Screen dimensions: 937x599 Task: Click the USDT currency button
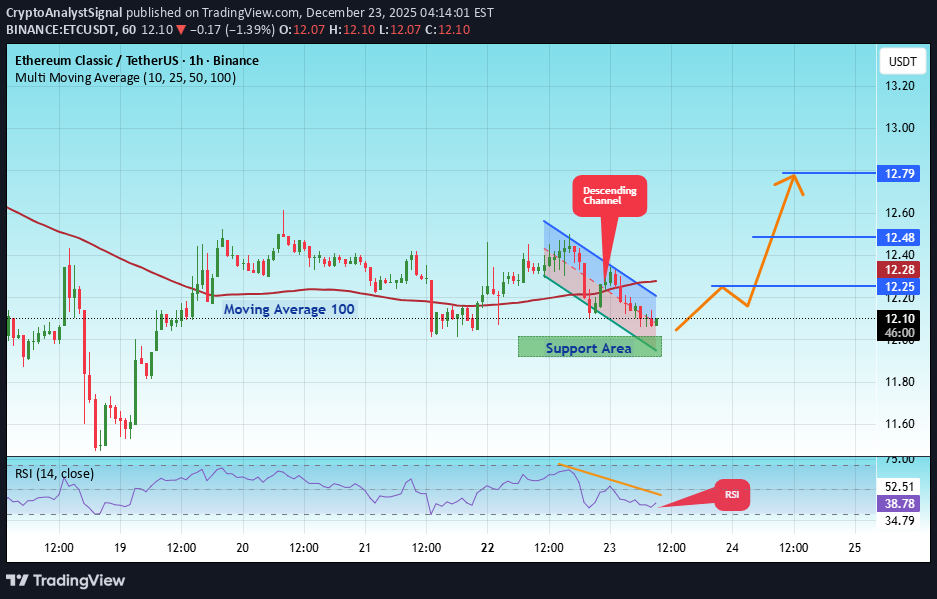(x=901, y=61)
